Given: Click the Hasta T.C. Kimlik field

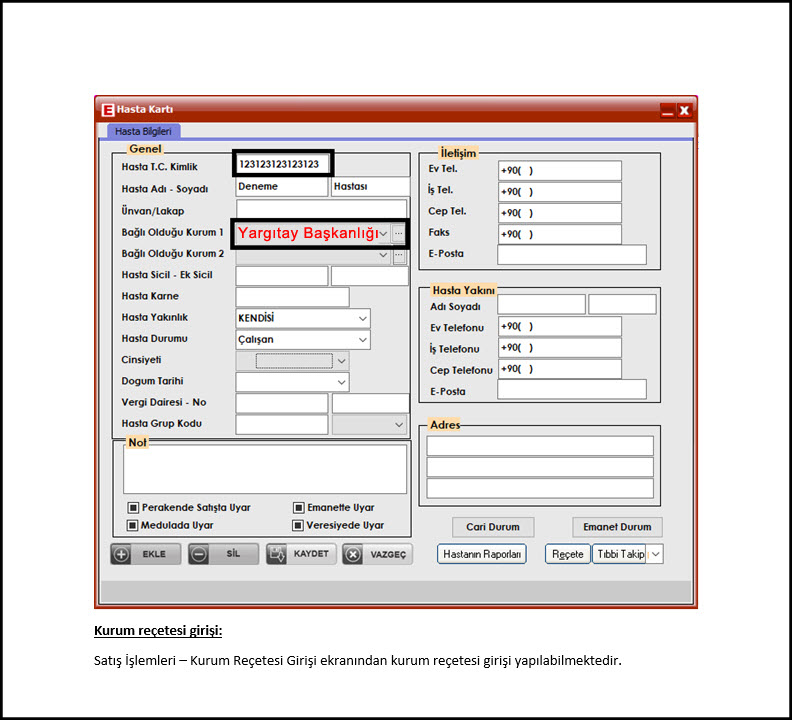Looking at the screenshot, I should pos(283,164).
